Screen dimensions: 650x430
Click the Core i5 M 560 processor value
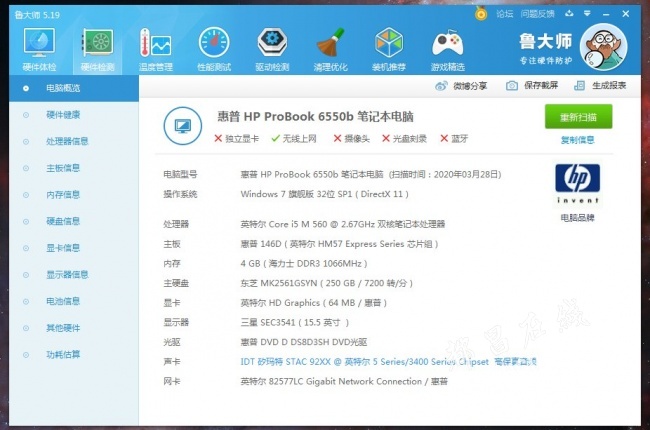342,224
